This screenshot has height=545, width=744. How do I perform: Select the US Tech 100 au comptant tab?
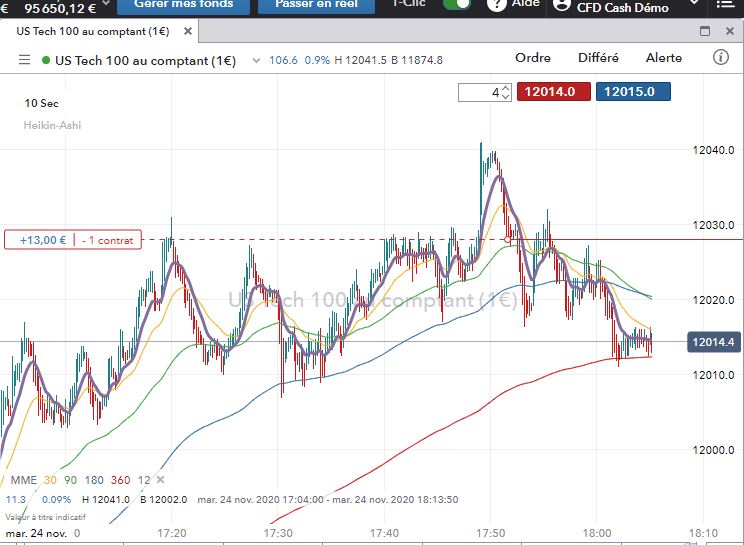point(93,31)
